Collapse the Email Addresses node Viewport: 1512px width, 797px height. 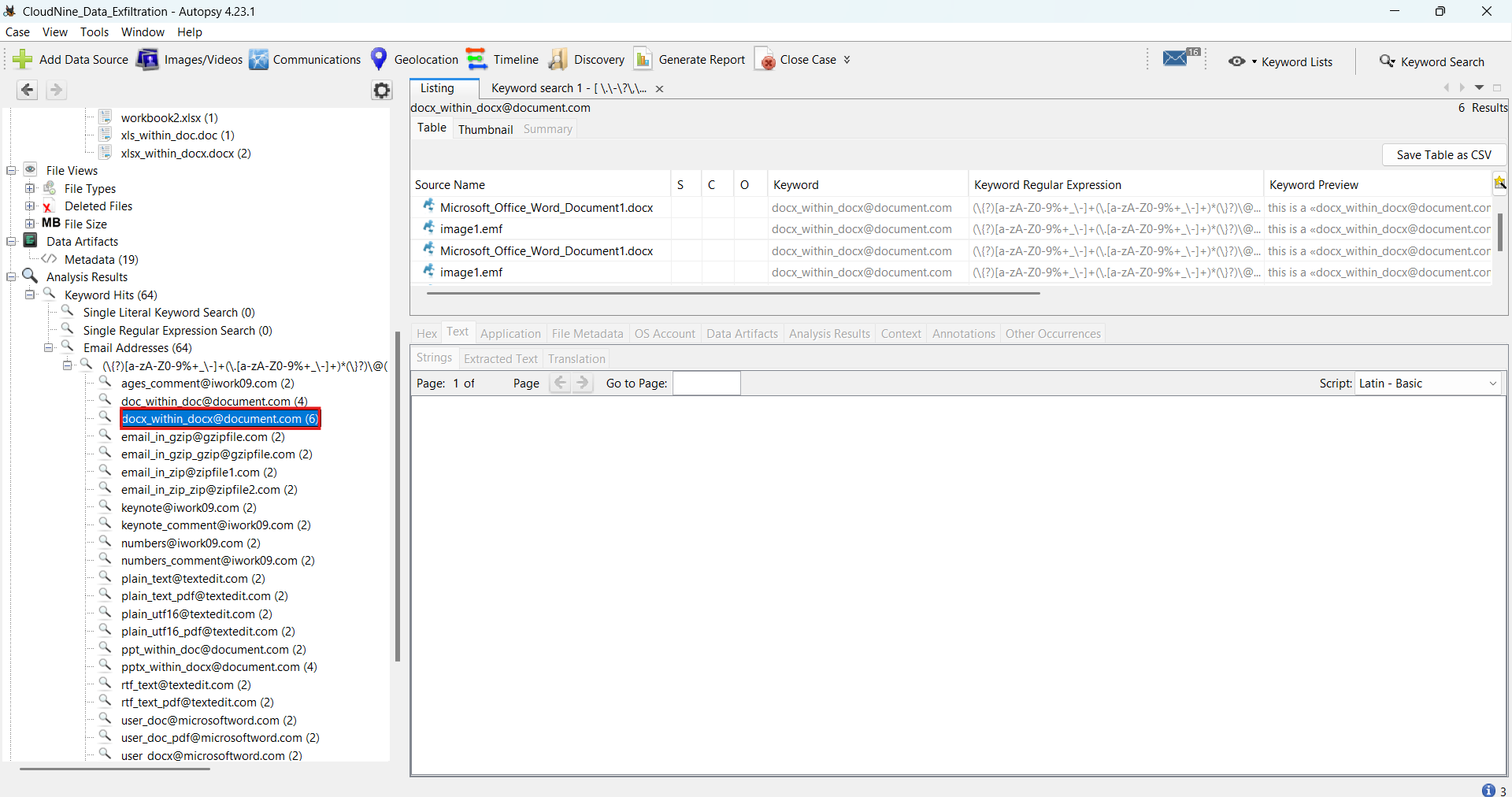coord(49,347)
